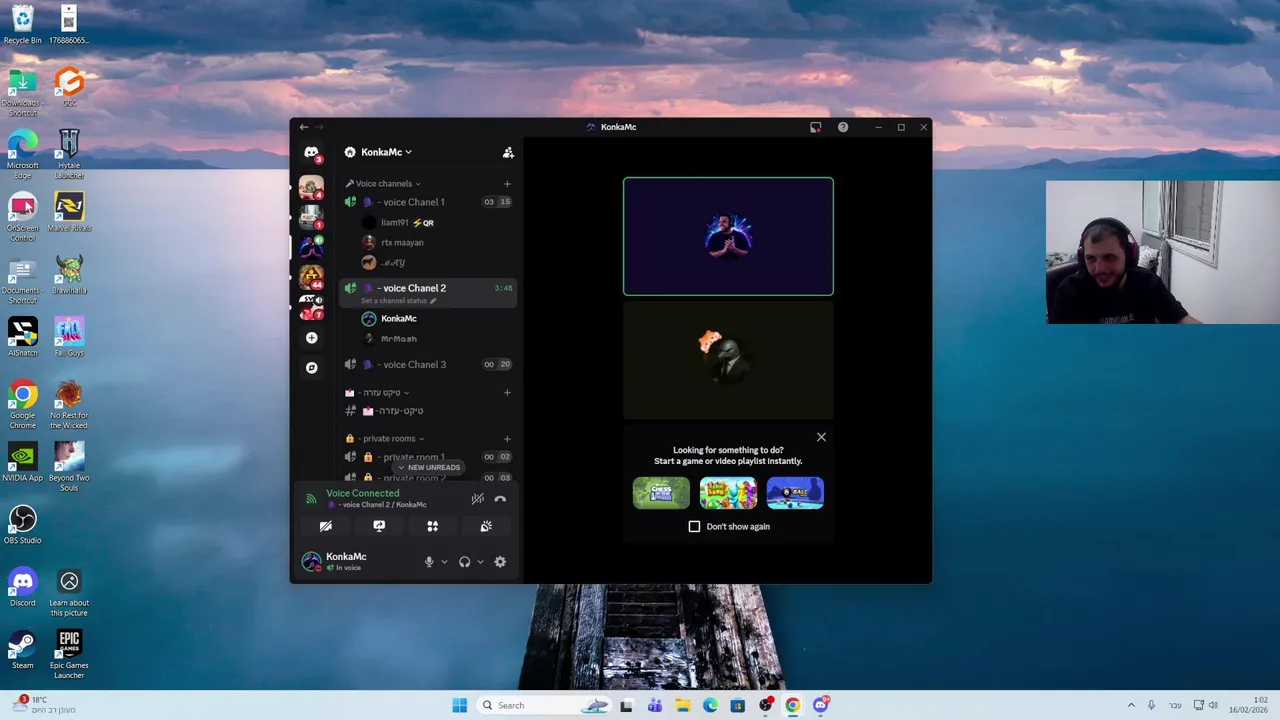The height and width of the screenshot is (720, 1280).
Task: Collapse the טיקט עזרה category
Action: (377, 393)
